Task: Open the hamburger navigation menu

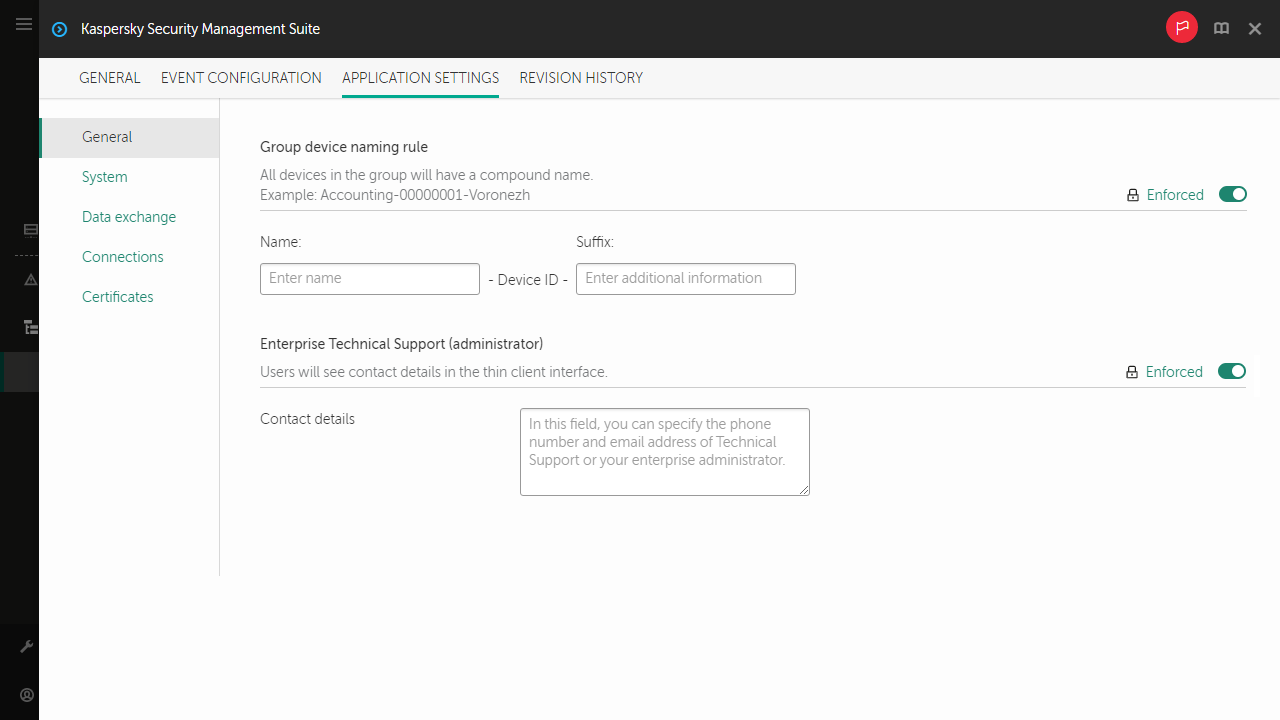Action: coord(24,25)
